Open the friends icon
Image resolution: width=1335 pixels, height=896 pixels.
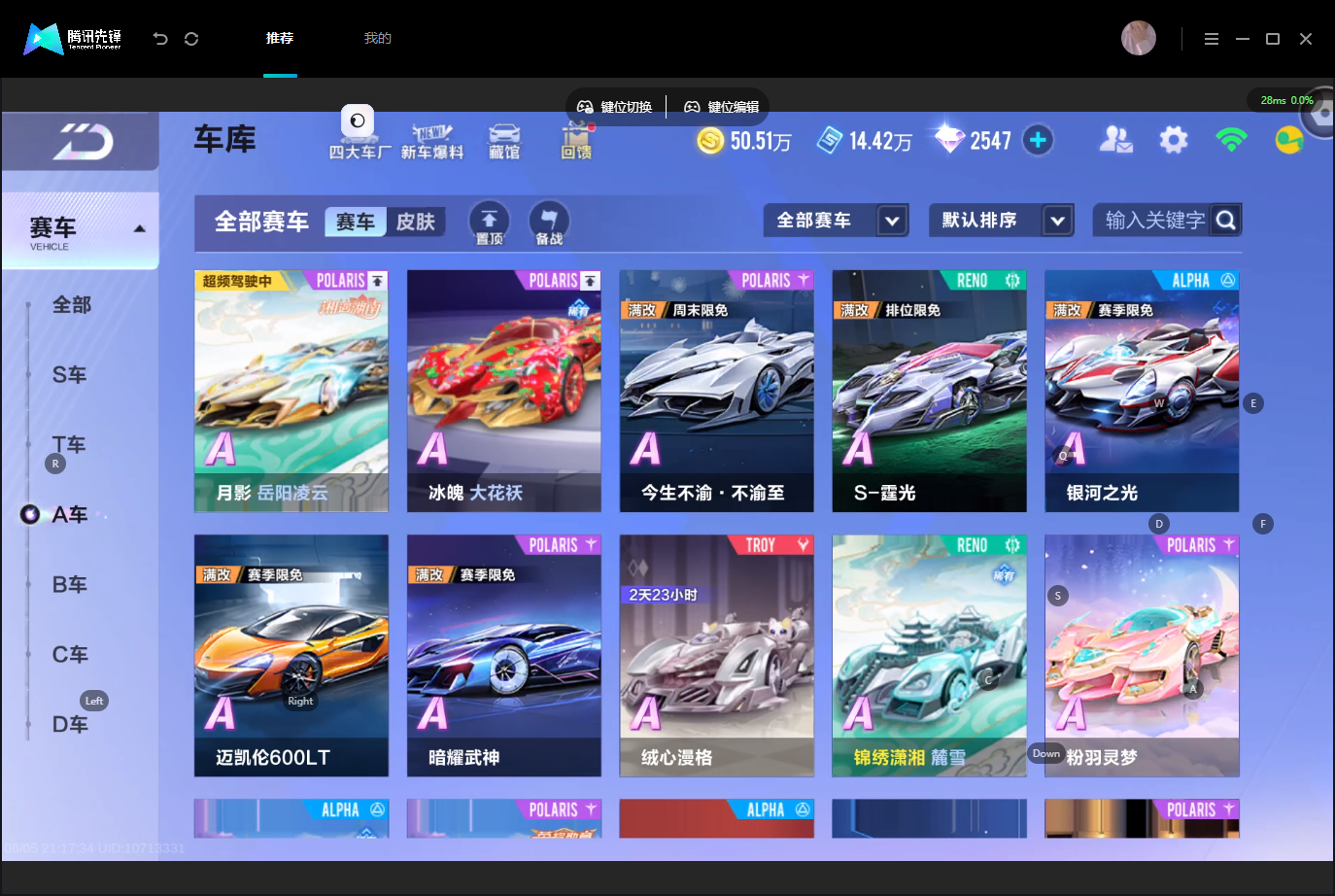coord(1115,140)
